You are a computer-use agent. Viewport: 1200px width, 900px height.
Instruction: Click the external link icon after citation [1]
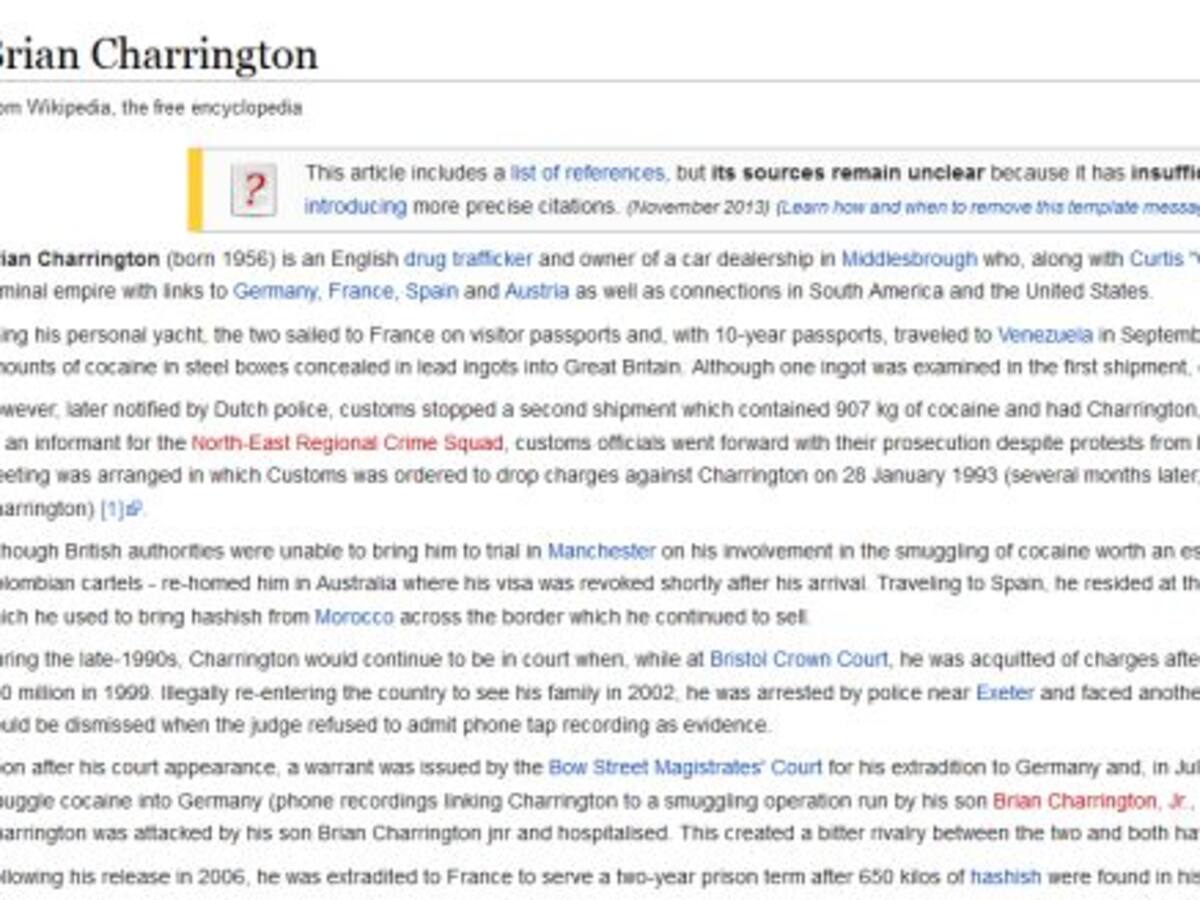pyautogui.click(x=135, y=509)
